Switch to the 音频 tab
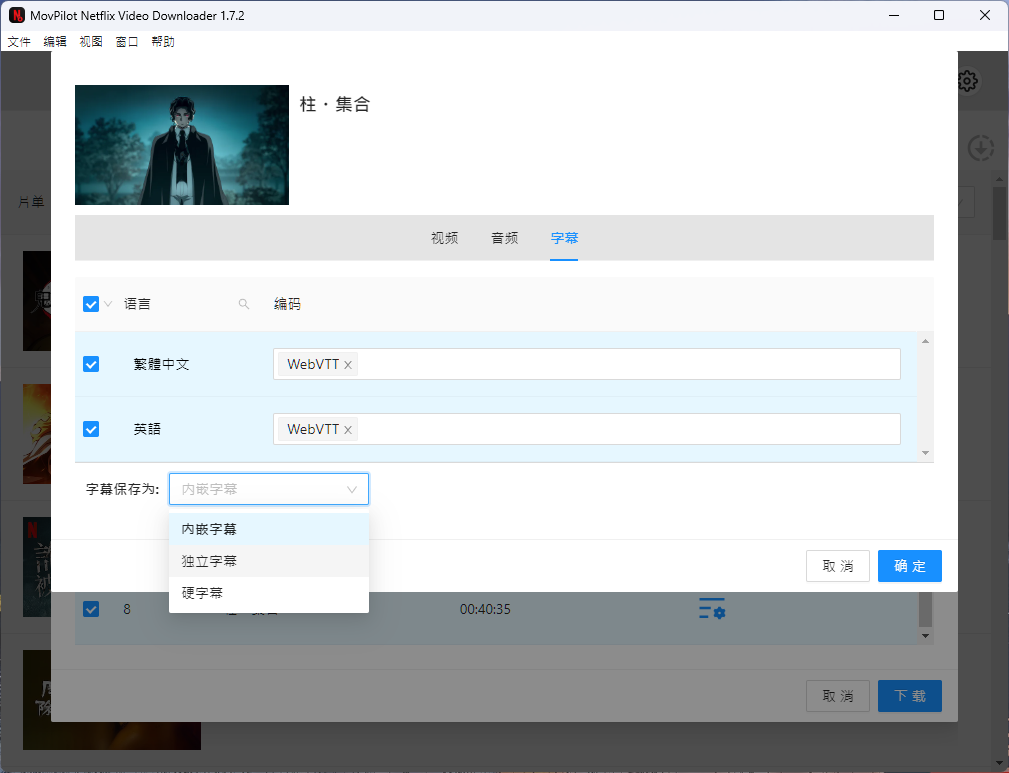The height and width of the screenshot is (773, 1009). [504, 238]
